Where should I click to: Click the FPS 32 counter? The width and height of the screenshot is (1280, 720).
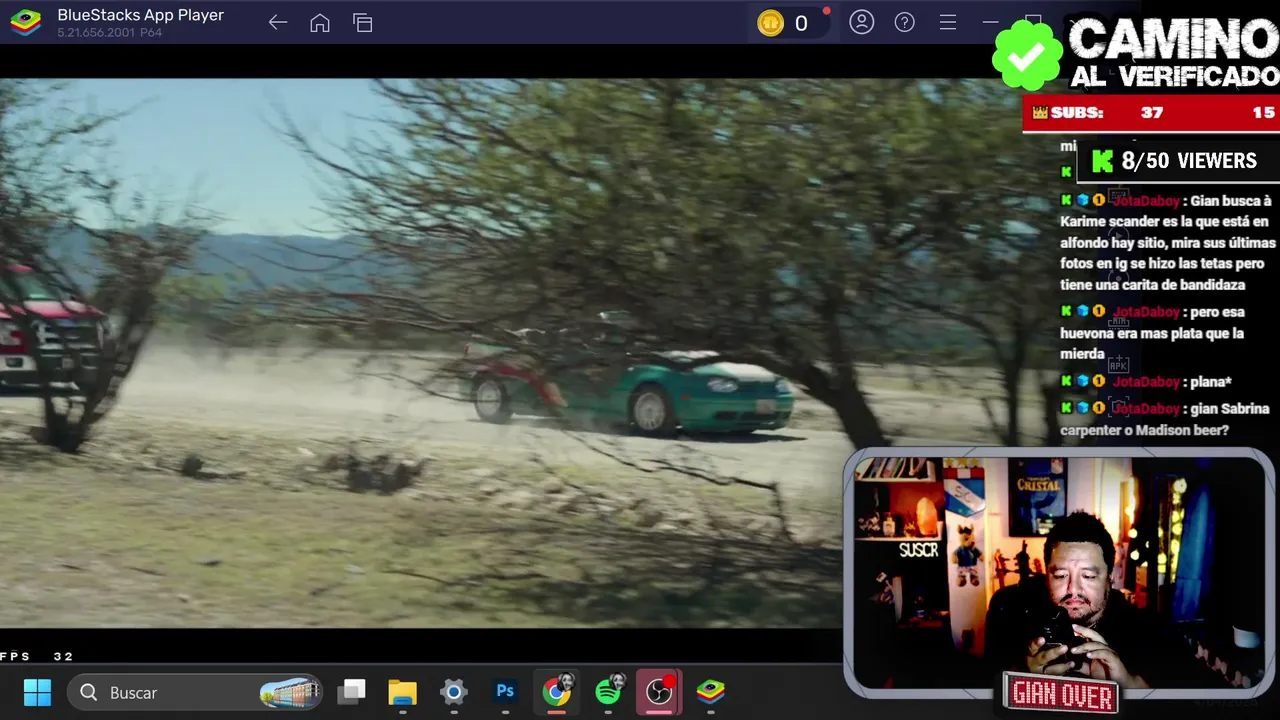pyautogui.click(x=37, y=656)
